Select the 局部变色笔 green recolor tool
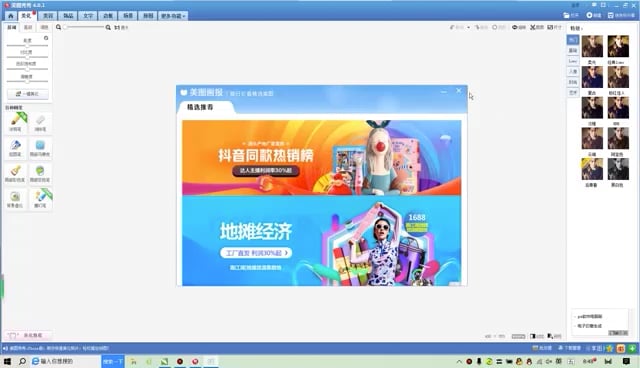The height and width of the screenshot is (368, 640). pyautogui.click(x=40, y=173)
